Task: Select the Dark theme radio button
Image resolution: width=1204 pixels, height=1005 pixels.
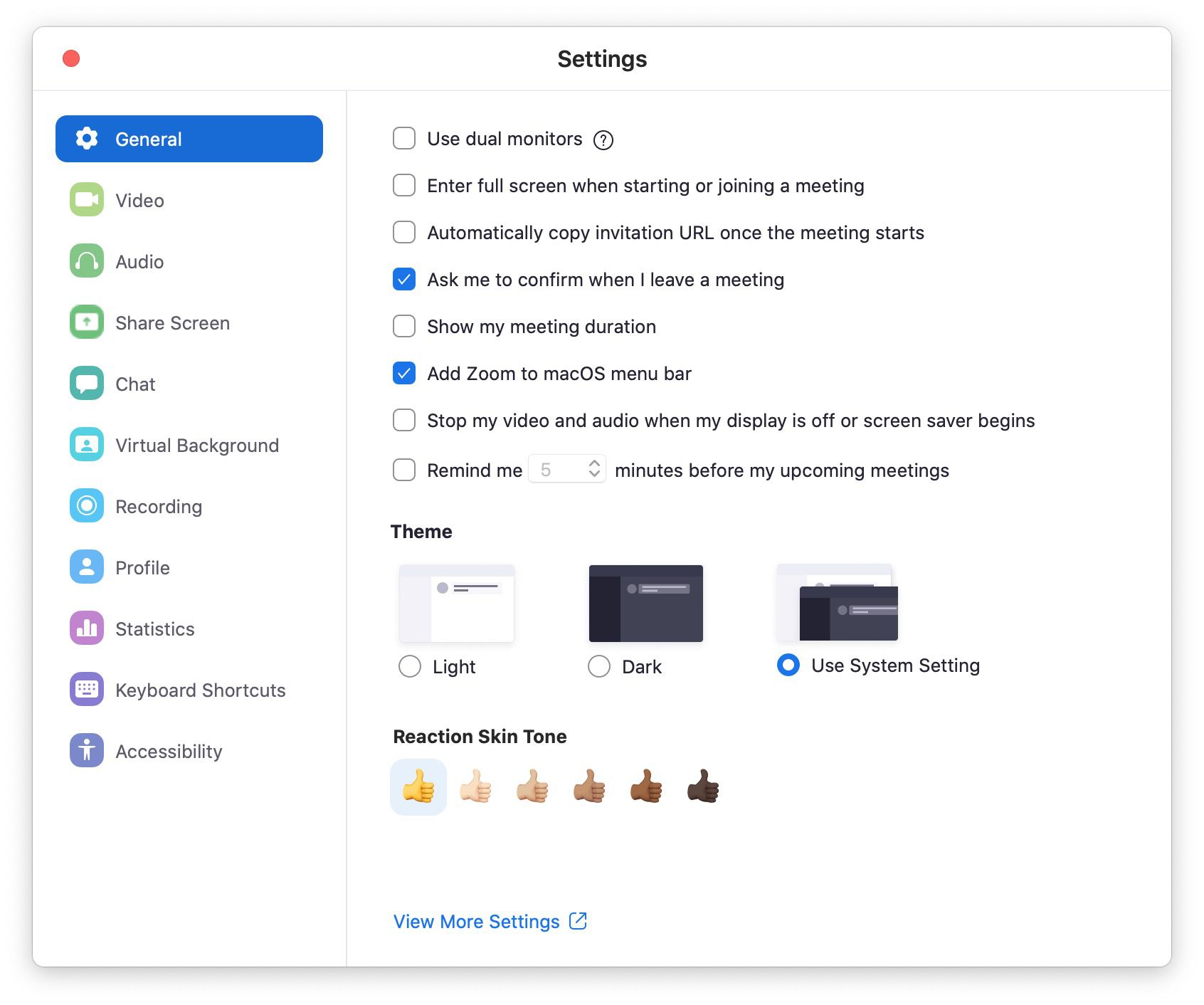Action: coord(599,667)
